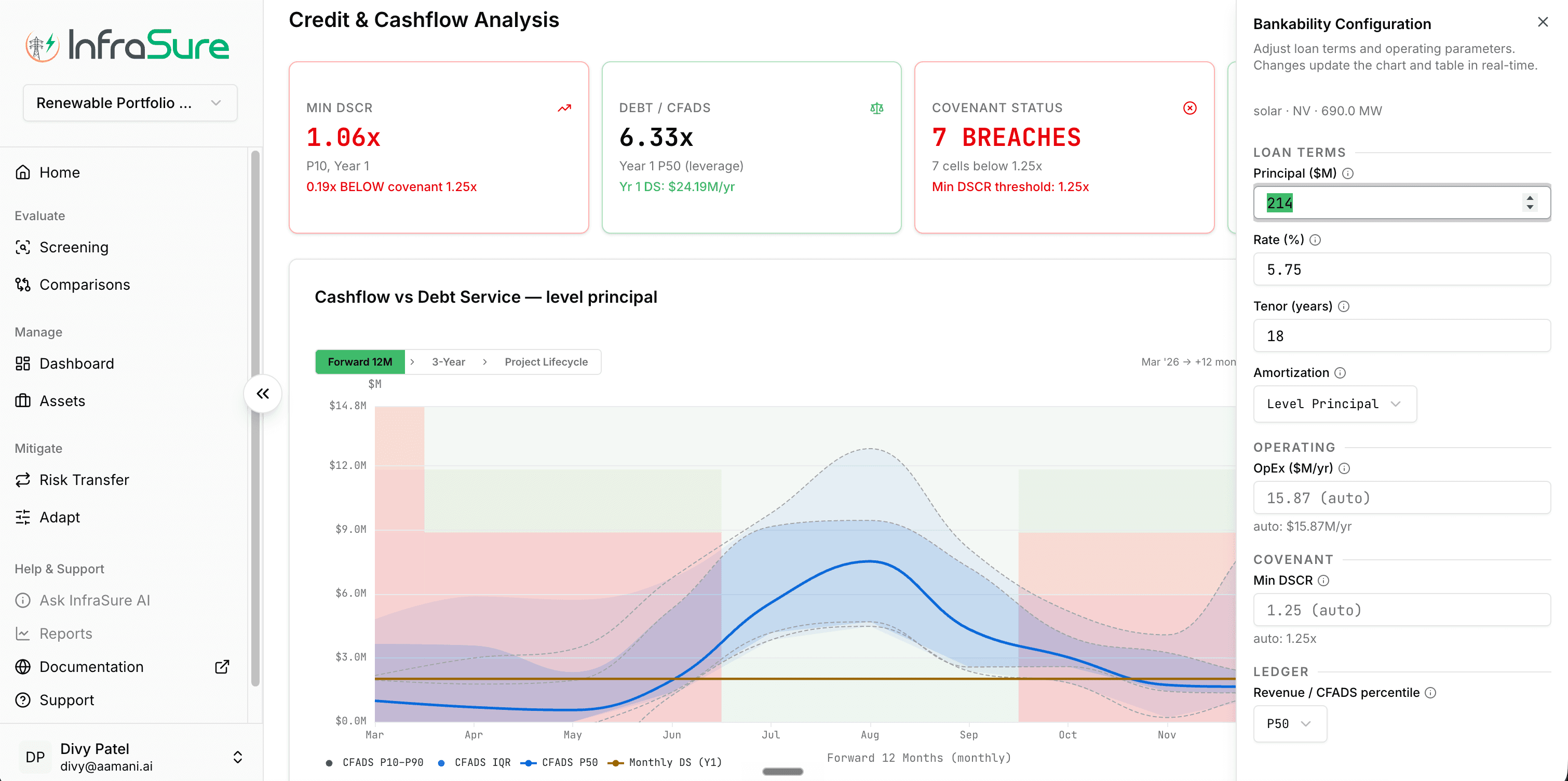
Task: Click the Adapt sliders icon
Action: (22, 517)
